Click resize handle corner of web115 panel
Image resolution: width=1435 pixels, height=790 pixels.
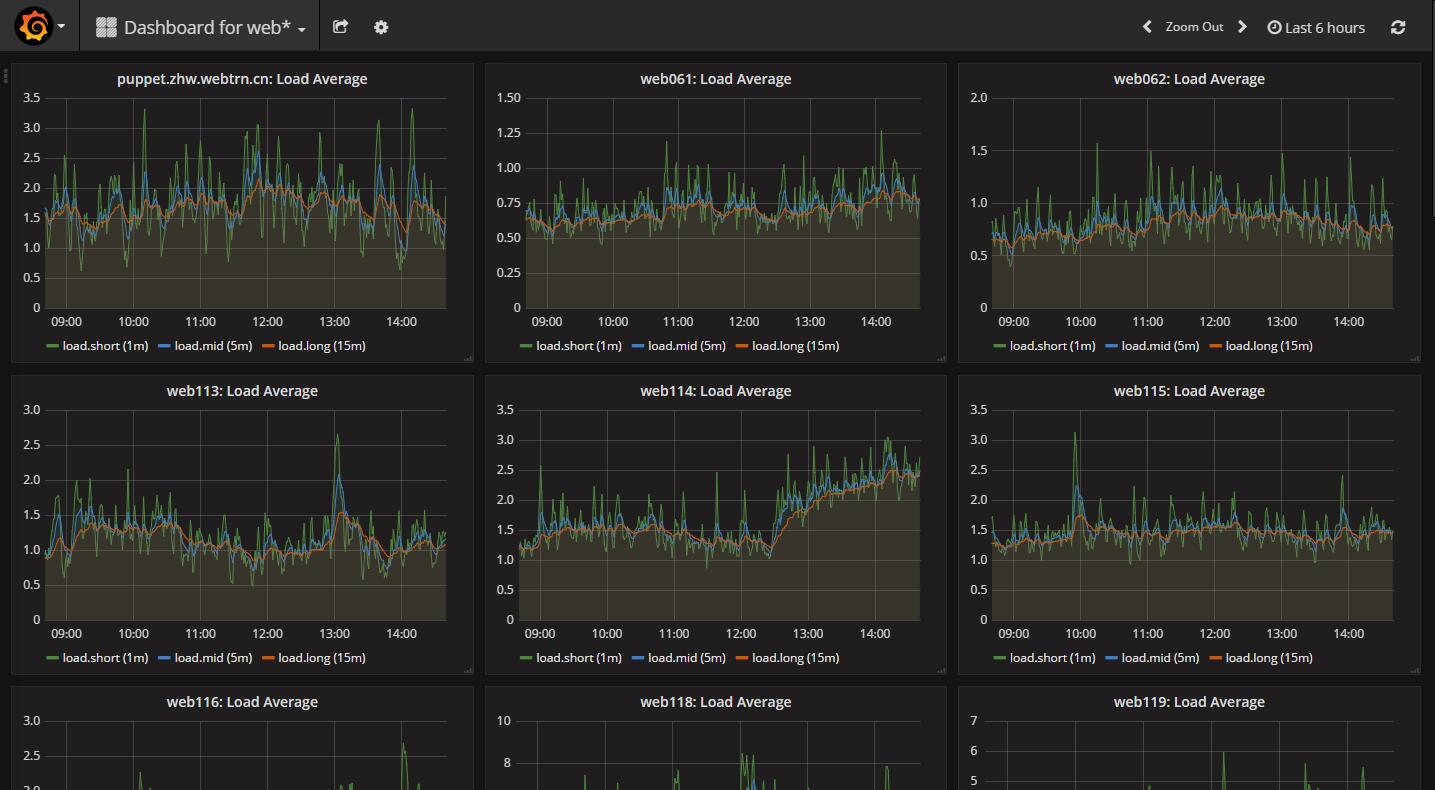1414,669
